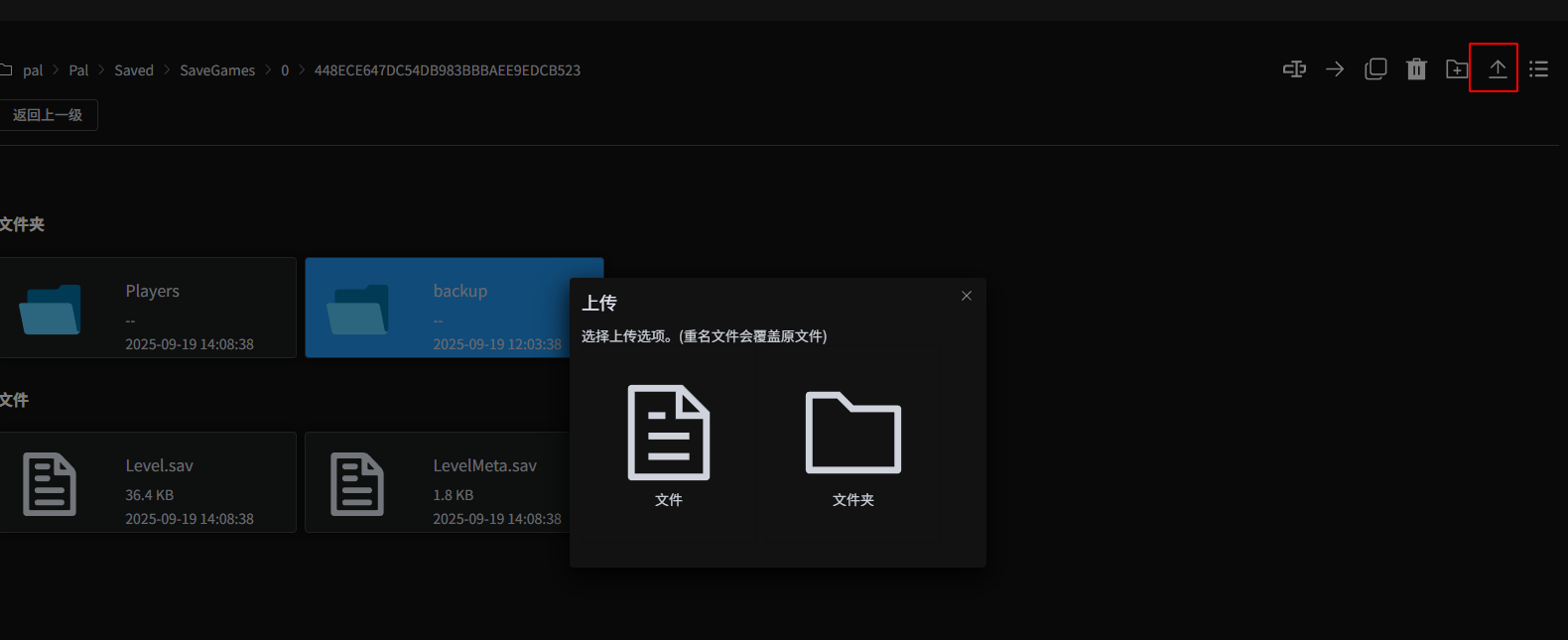Choose 文件夹 upload option icon
Image resolution: width=1568 pixels, height=640 pixels.
(853, 433)
